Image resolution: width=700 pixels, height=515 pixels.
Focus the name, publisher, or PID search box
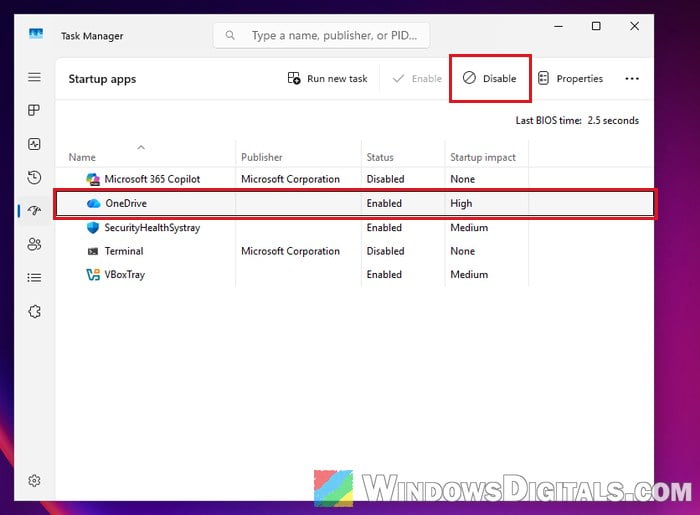pyautogui.click(x=321, y=35)
